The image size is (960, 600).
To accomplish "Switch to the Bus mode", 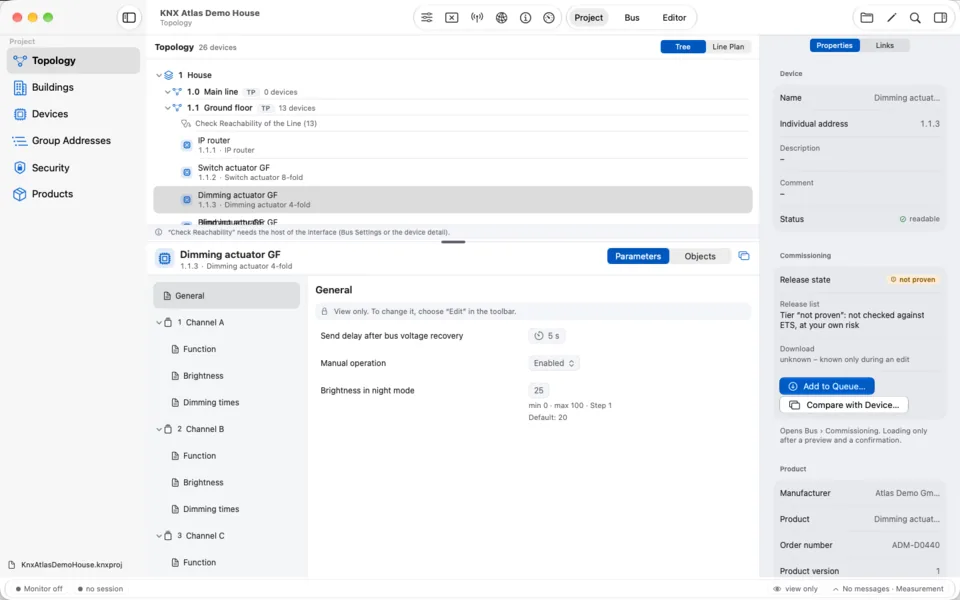I will (632, 18).
